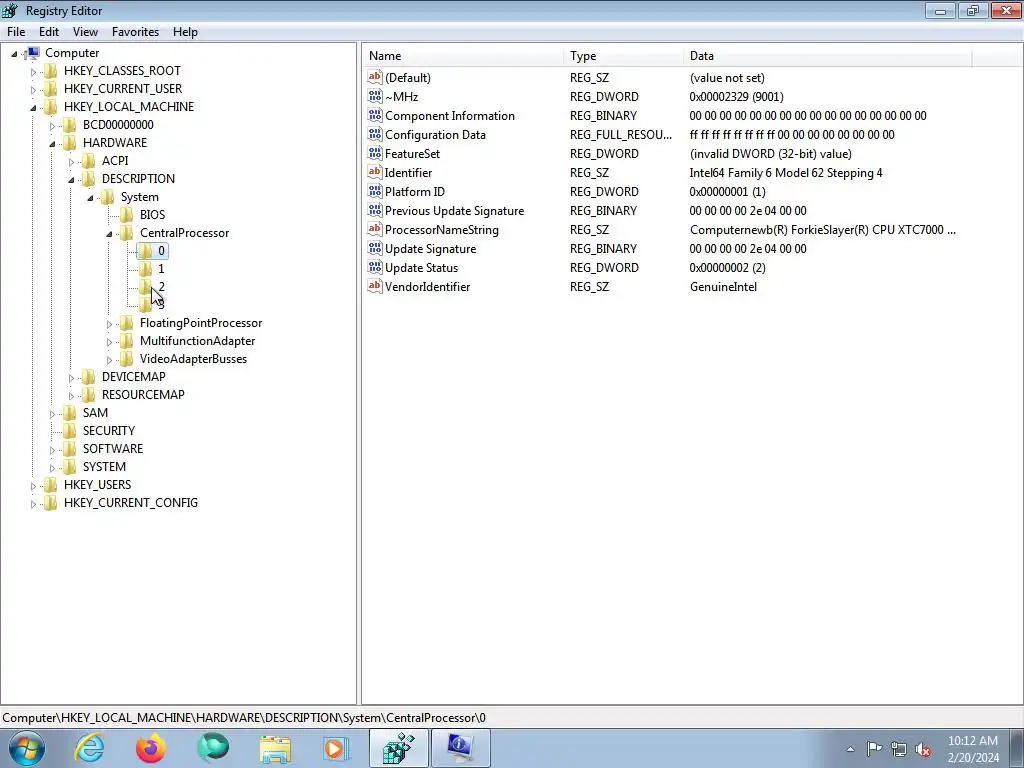
Task: Select the HKEY_USERS folder icon
Action: tap(50, 485)
